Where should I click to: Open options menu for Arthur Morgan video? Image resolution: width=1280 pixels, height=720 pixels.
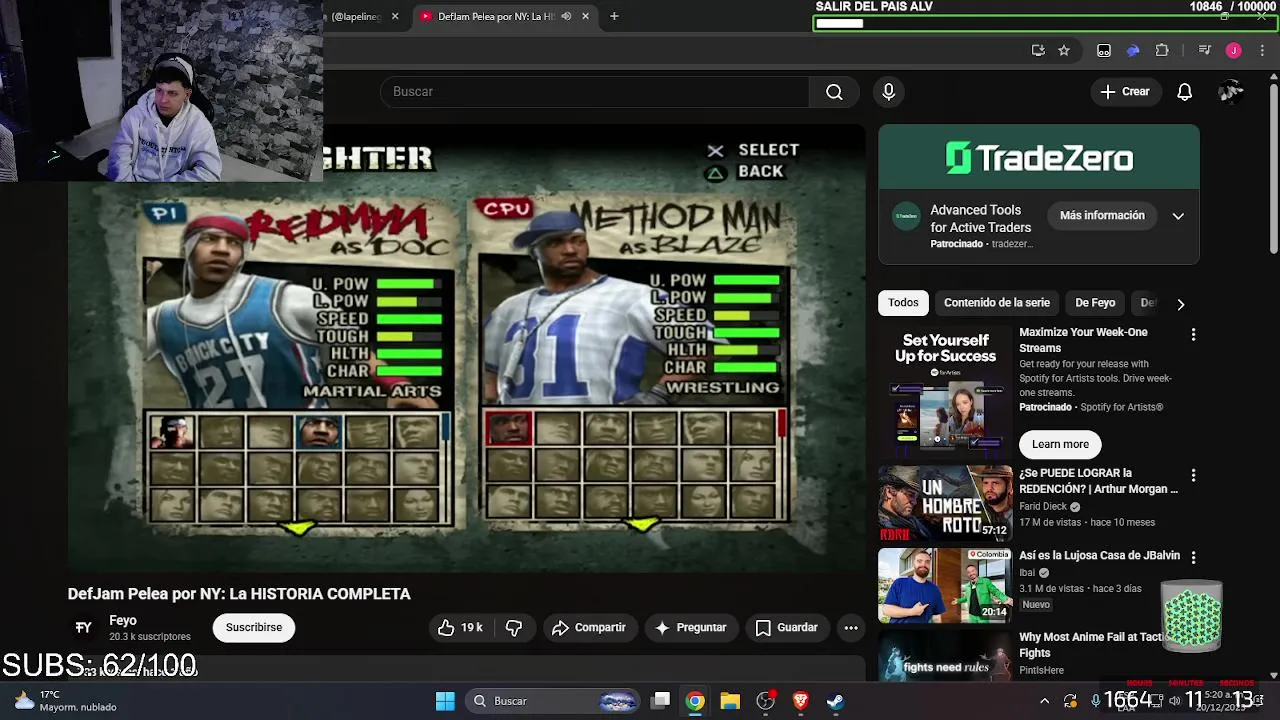(1193, 476)
